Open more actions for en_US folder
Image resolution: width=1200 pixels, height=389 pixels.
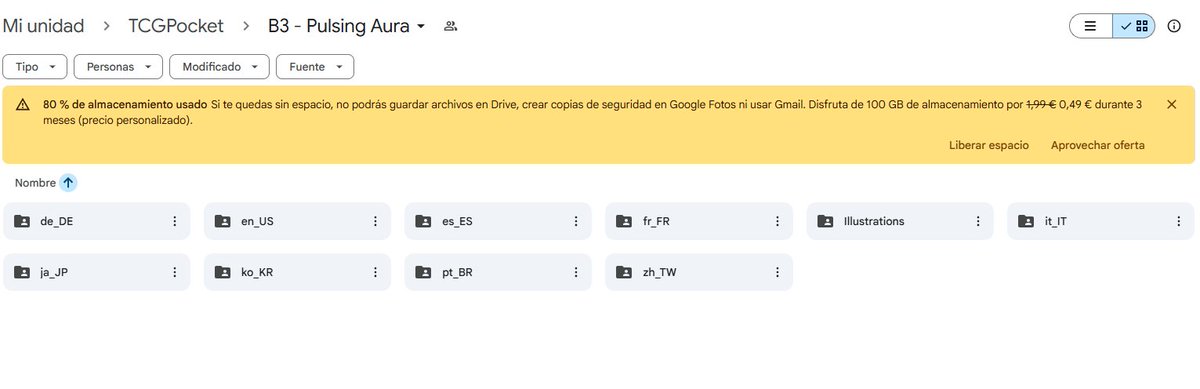click(x=376, y=221)
